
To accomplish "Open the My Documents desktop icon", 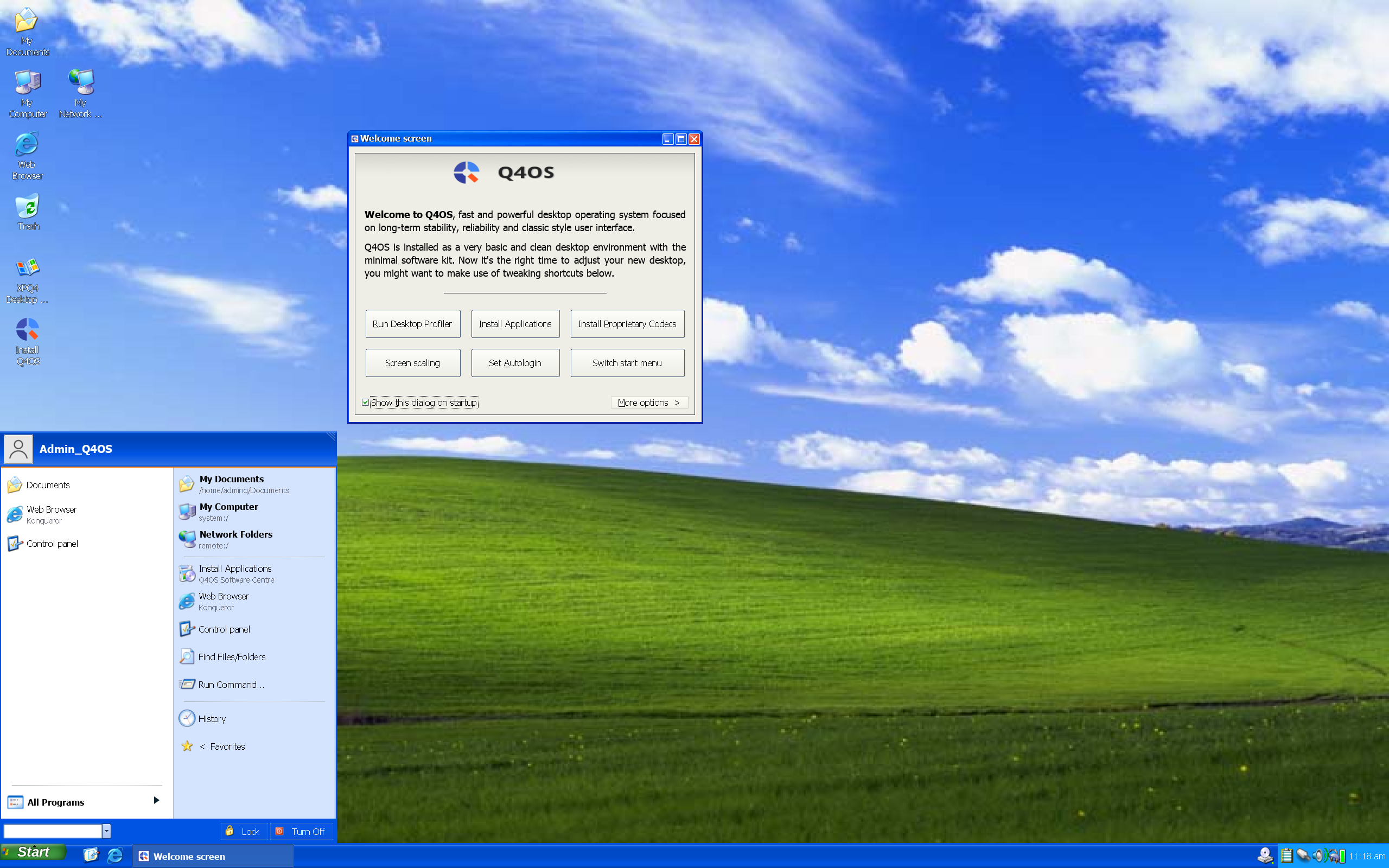I will (27, 31).
